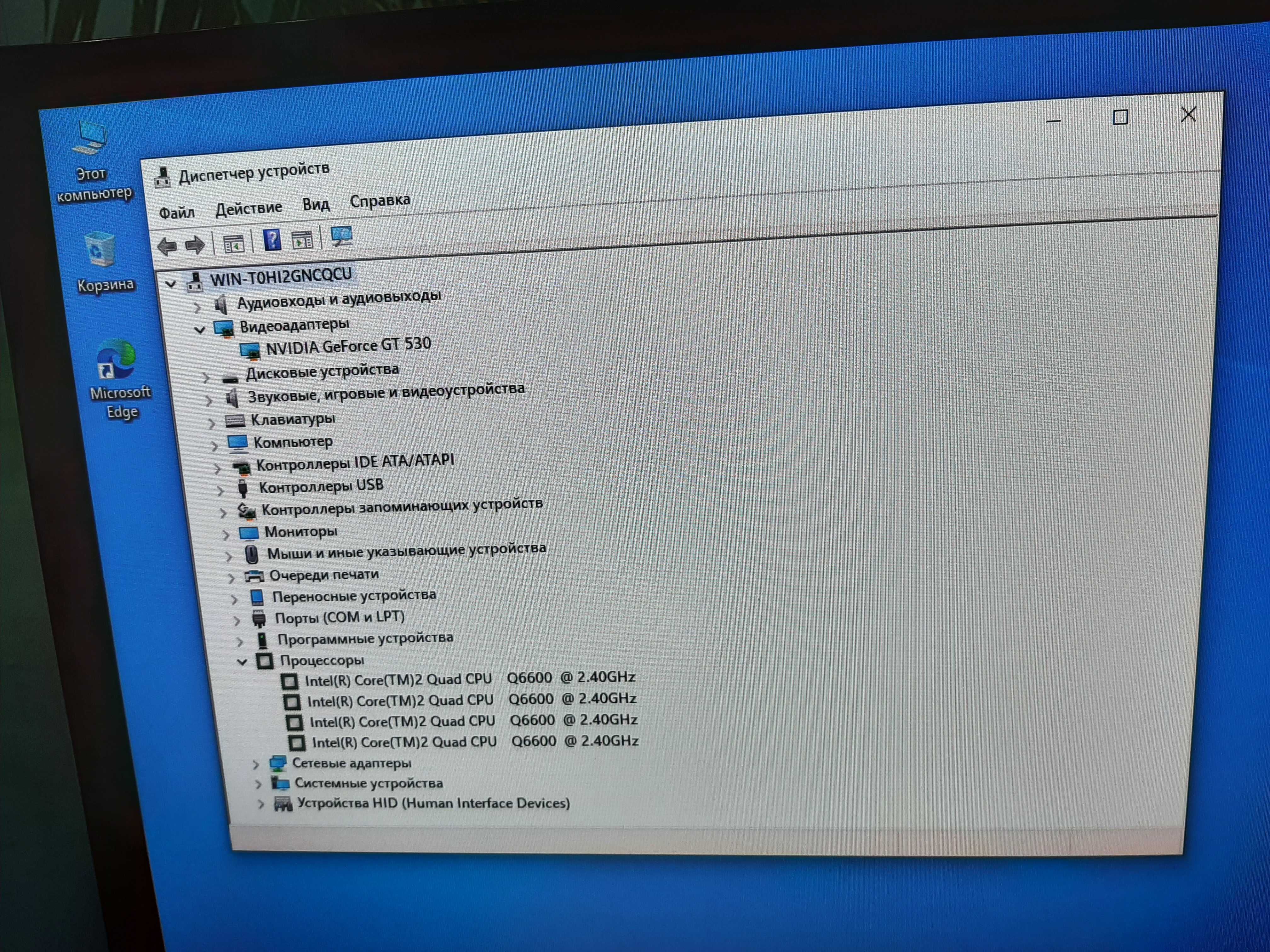Close the Диспетчер устройств window
Image resolution: width=1270 pixels, height=952 pixels.
pyautogui.click(x=1188, y=114)
